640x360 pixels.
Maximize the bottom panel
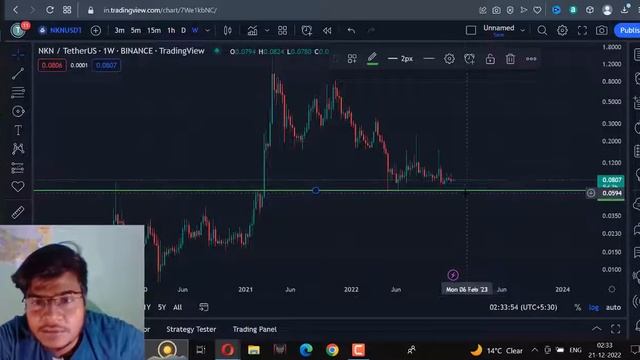pyautogui.click(x=616, y=329)
